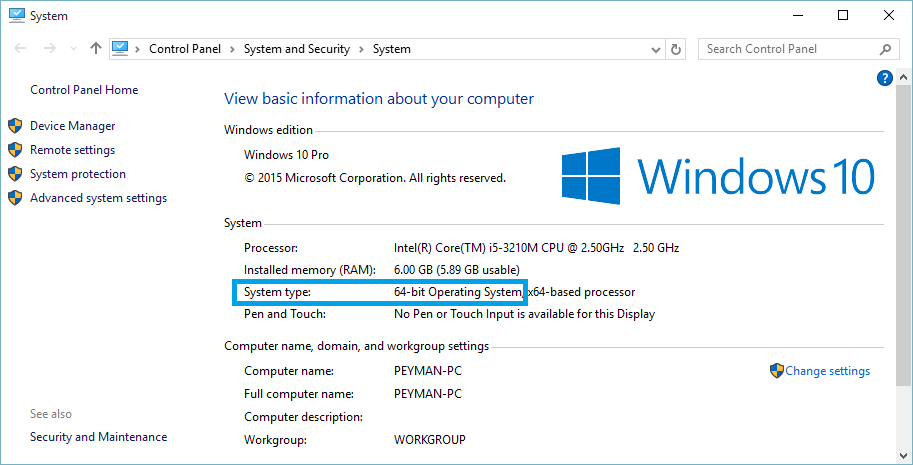Image resolution: width=913 pixels, height=465 pixels.
Task: Click the System breadcrumb
Action: (392, 49)
